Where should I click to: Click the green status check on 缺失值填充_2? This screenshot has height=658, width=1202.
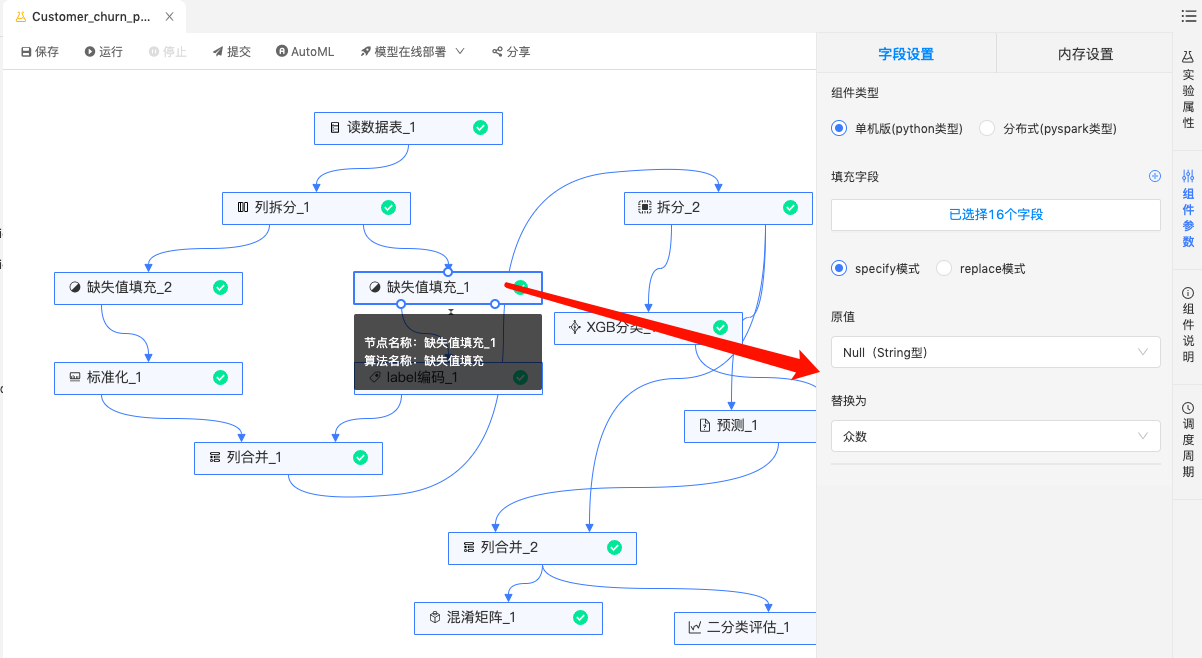(220, 288)
